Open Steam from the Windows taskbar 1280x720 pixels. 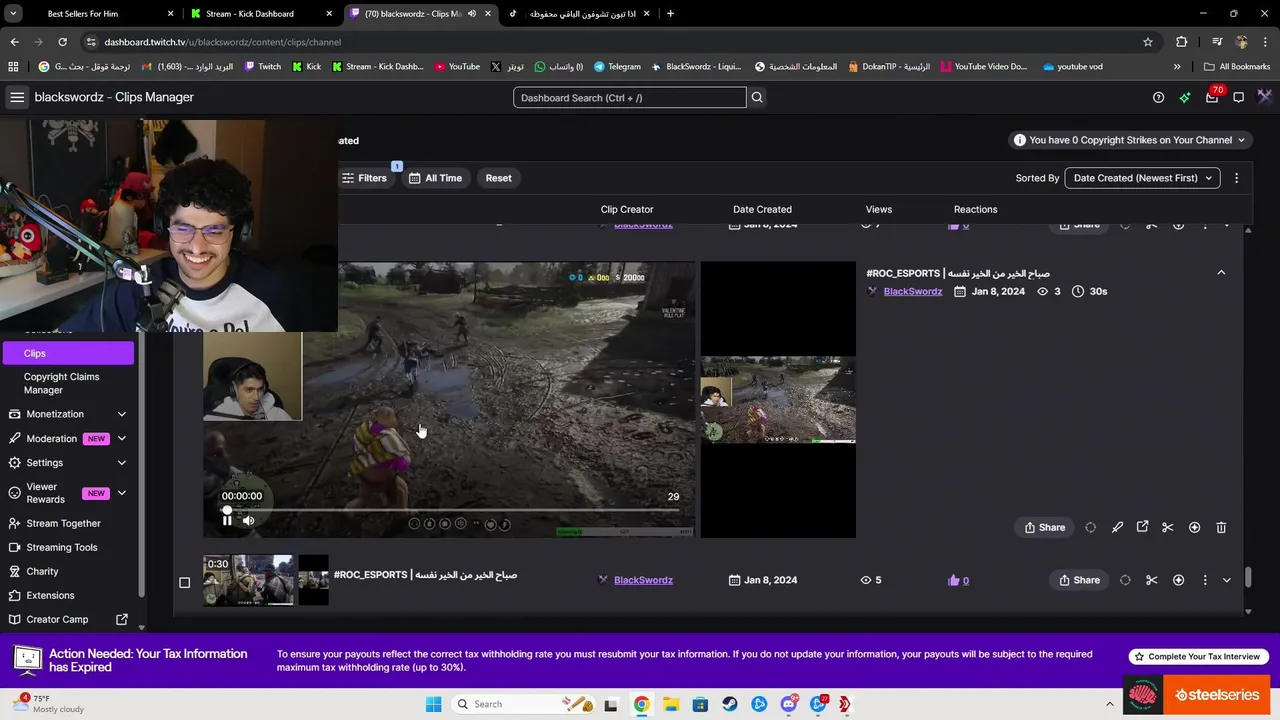click(x=730, y=704)
